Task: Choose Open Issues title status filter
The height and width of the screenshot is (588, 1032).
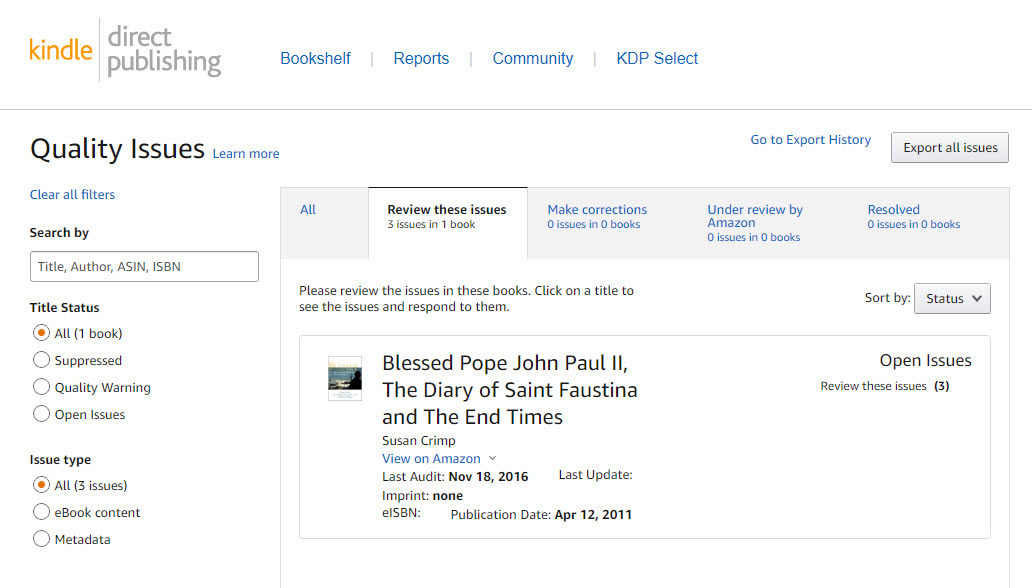Action: (x=41, y=414)
